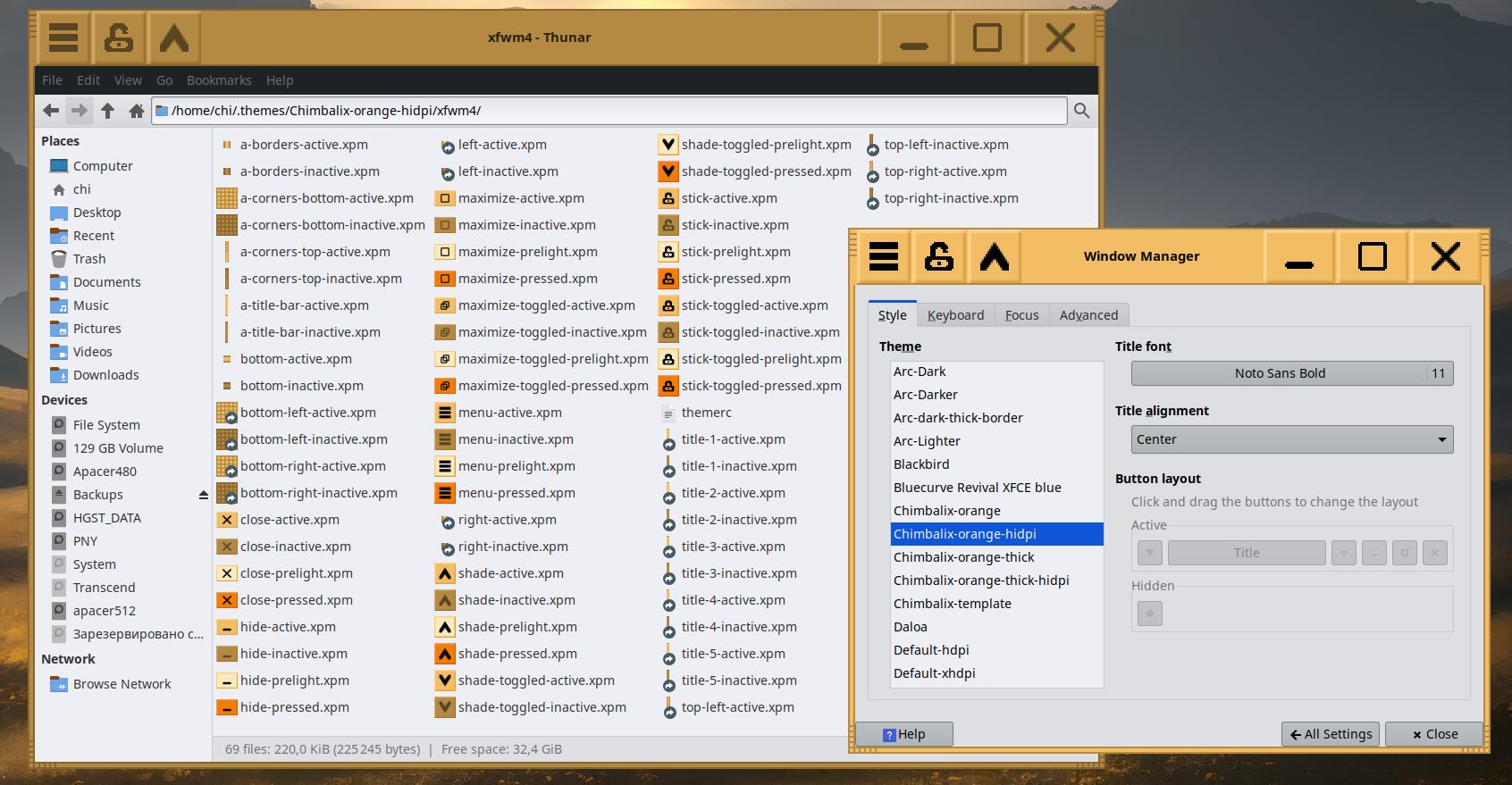Open the Help menu in Thunar
The height and width of the screenshot is (785, 1512).
click(x=280, y=80)
